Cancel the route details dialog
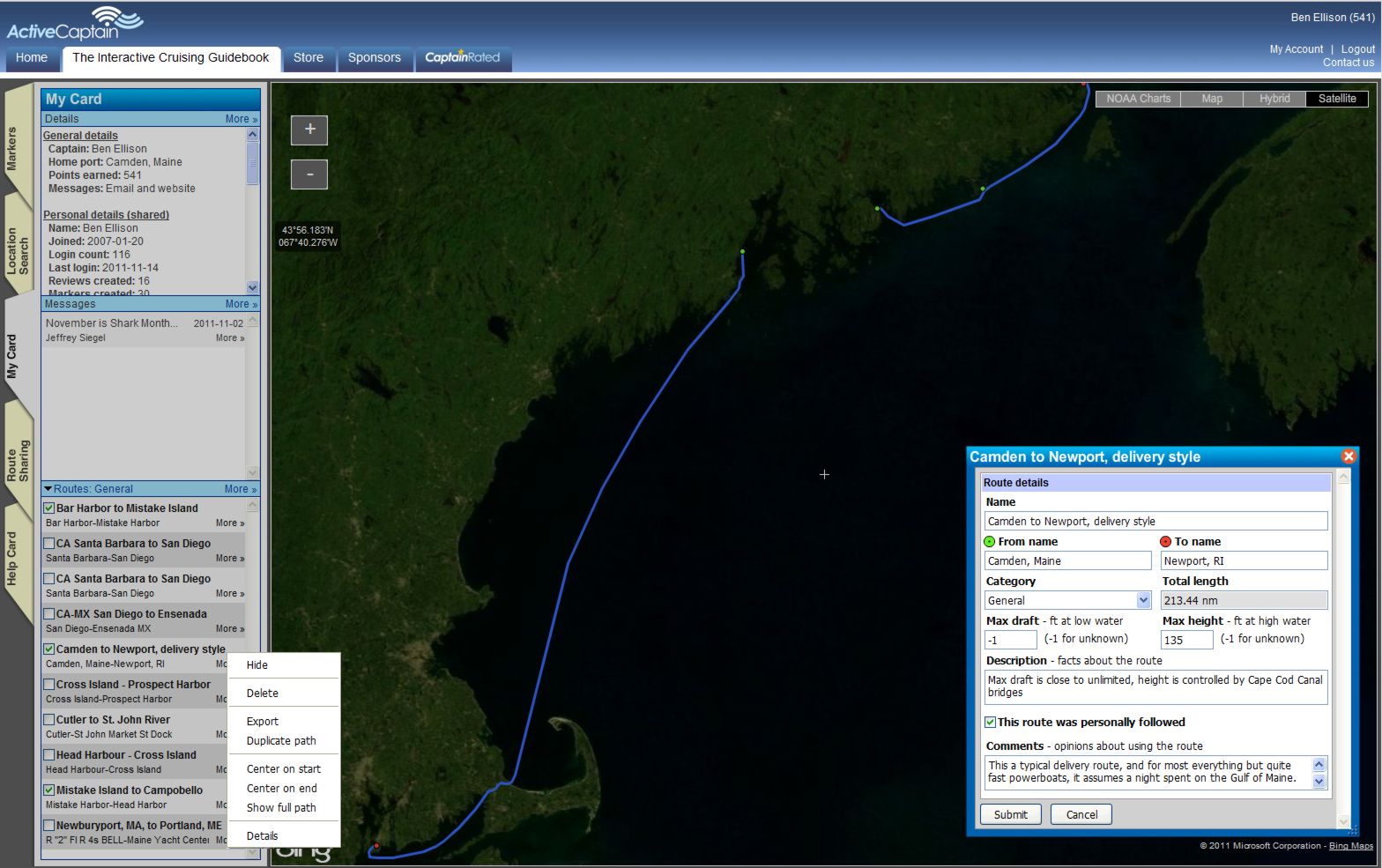 point(1081,815)
